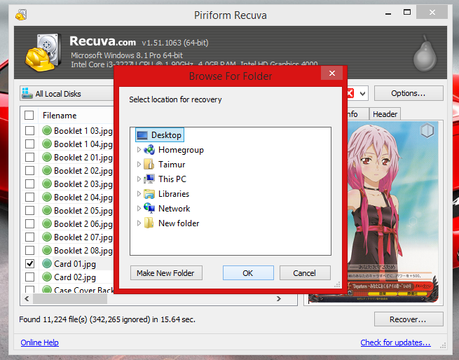
Task: Expand the Homegroup tree node
Action: (x=139, y=150)
